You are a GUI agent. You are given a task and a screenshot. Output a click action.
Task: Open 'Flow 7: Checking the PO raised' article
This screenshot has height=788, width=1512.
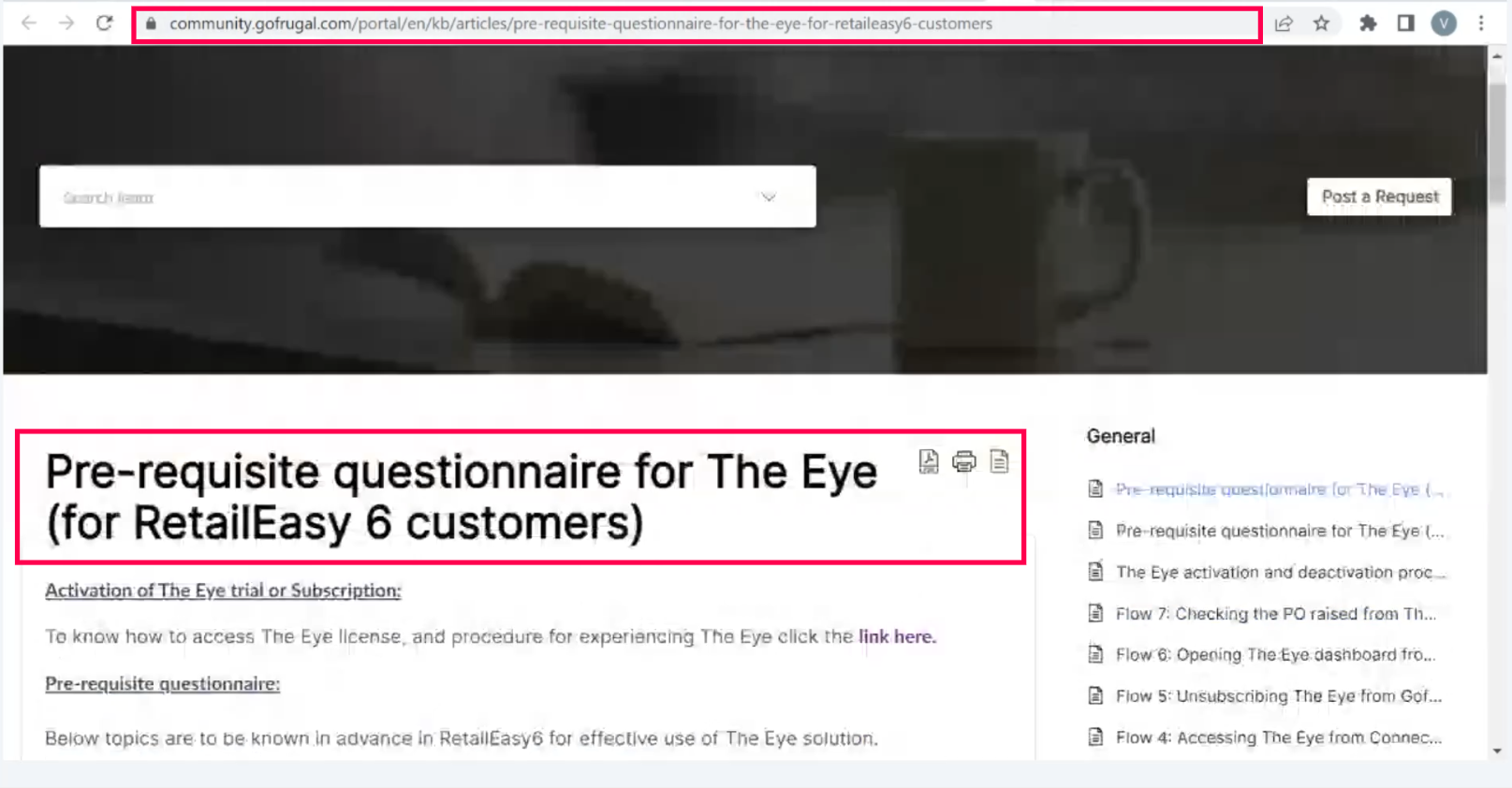[1276, 614]
